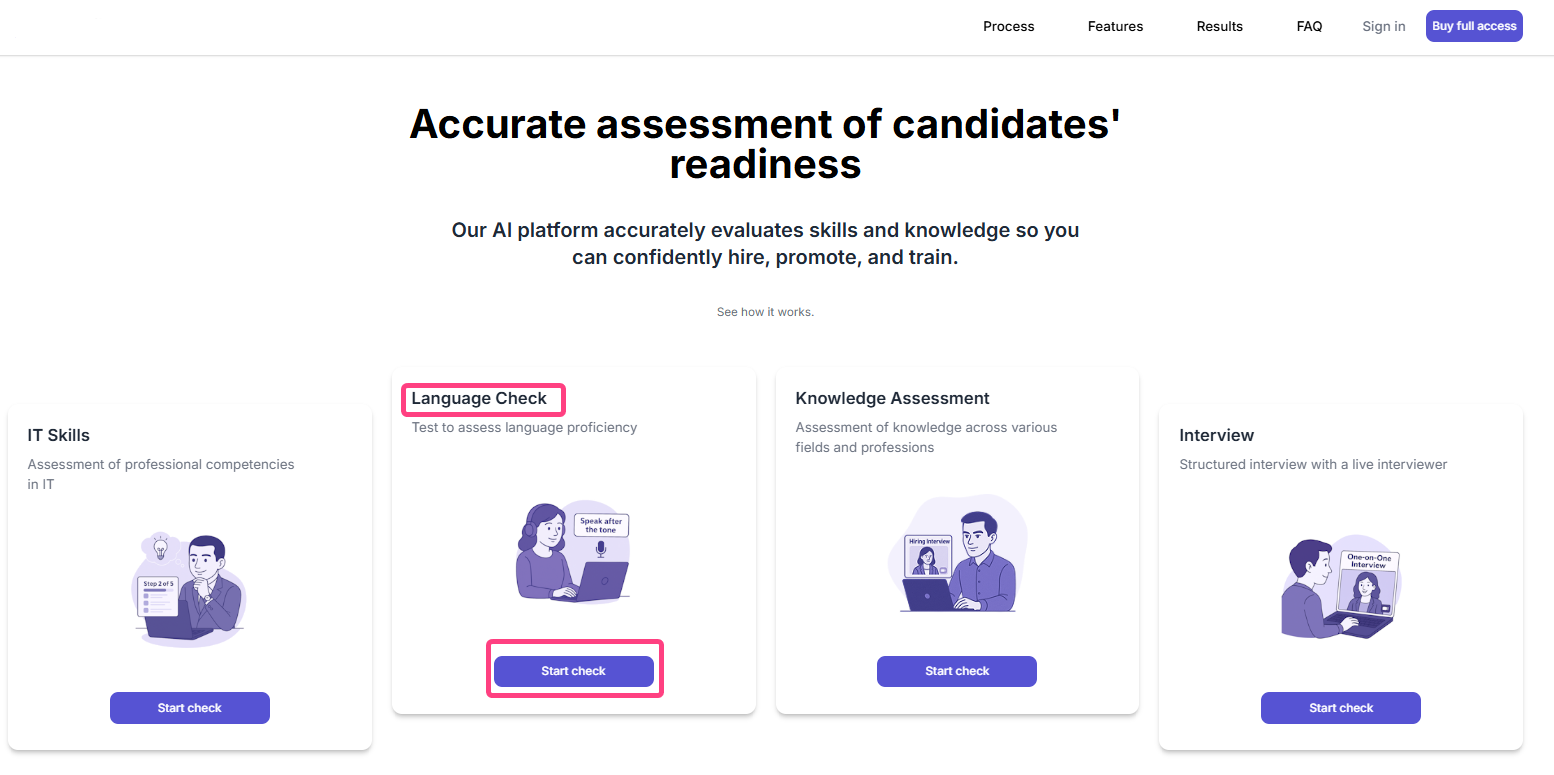Click the Interview card illustration
Viewport: 1554px width, 775px height.
(1341, 590)
